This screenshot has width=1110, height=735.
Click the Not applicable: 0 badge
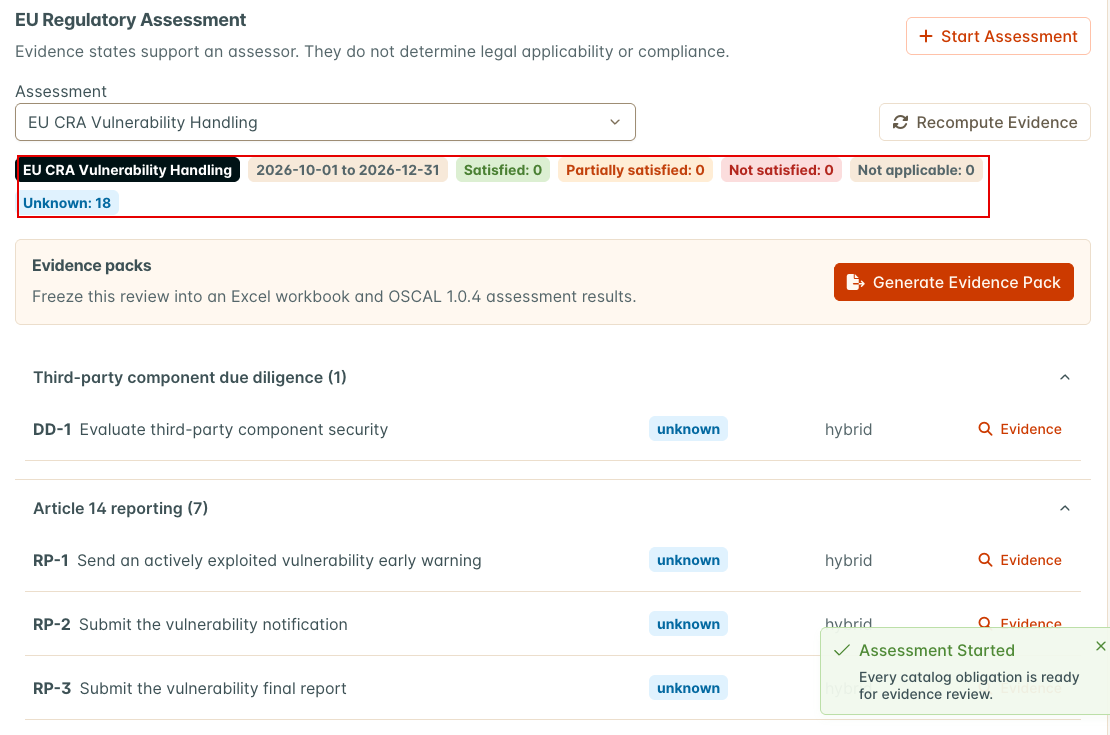click(x=916, y=170)
